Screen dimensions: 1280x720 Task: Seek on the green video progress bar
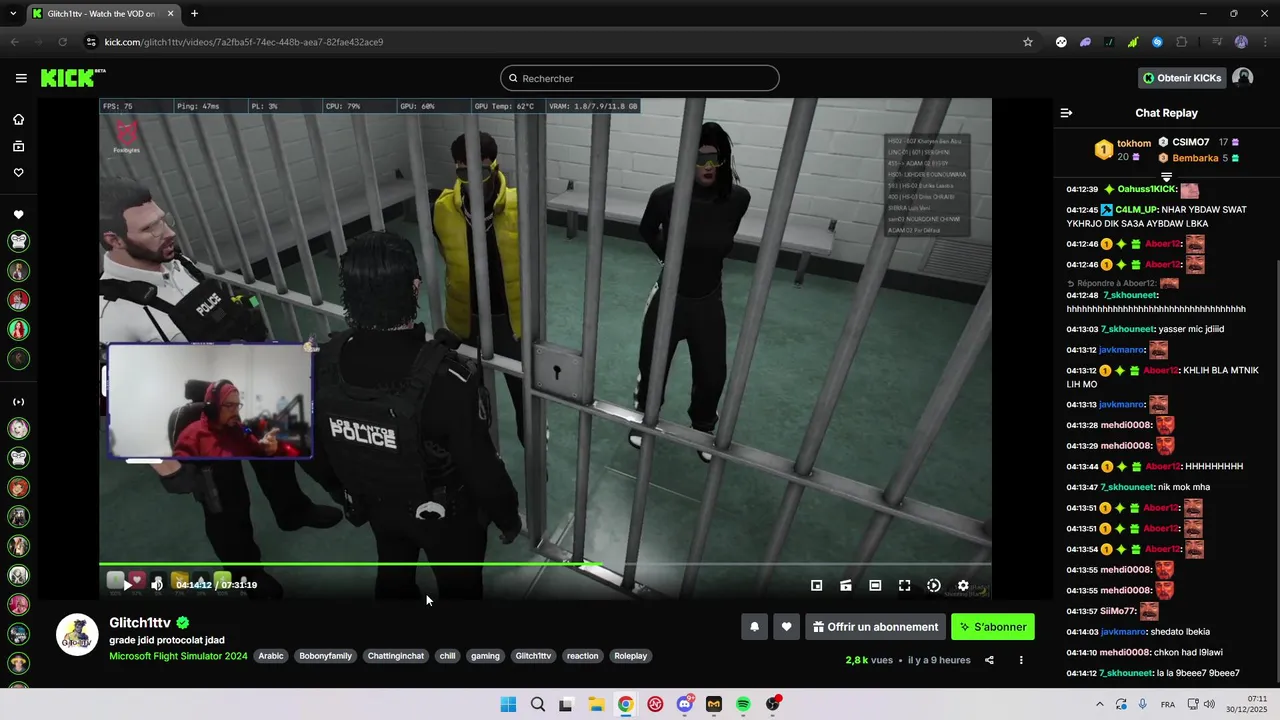click(x=545, y=564)
